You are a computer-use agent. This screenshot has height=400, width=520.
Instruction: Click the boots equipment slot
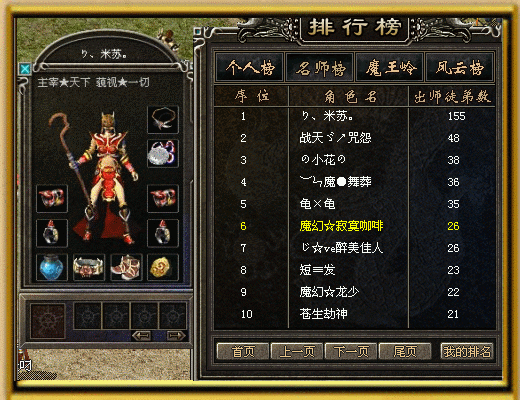coord(126,267)
